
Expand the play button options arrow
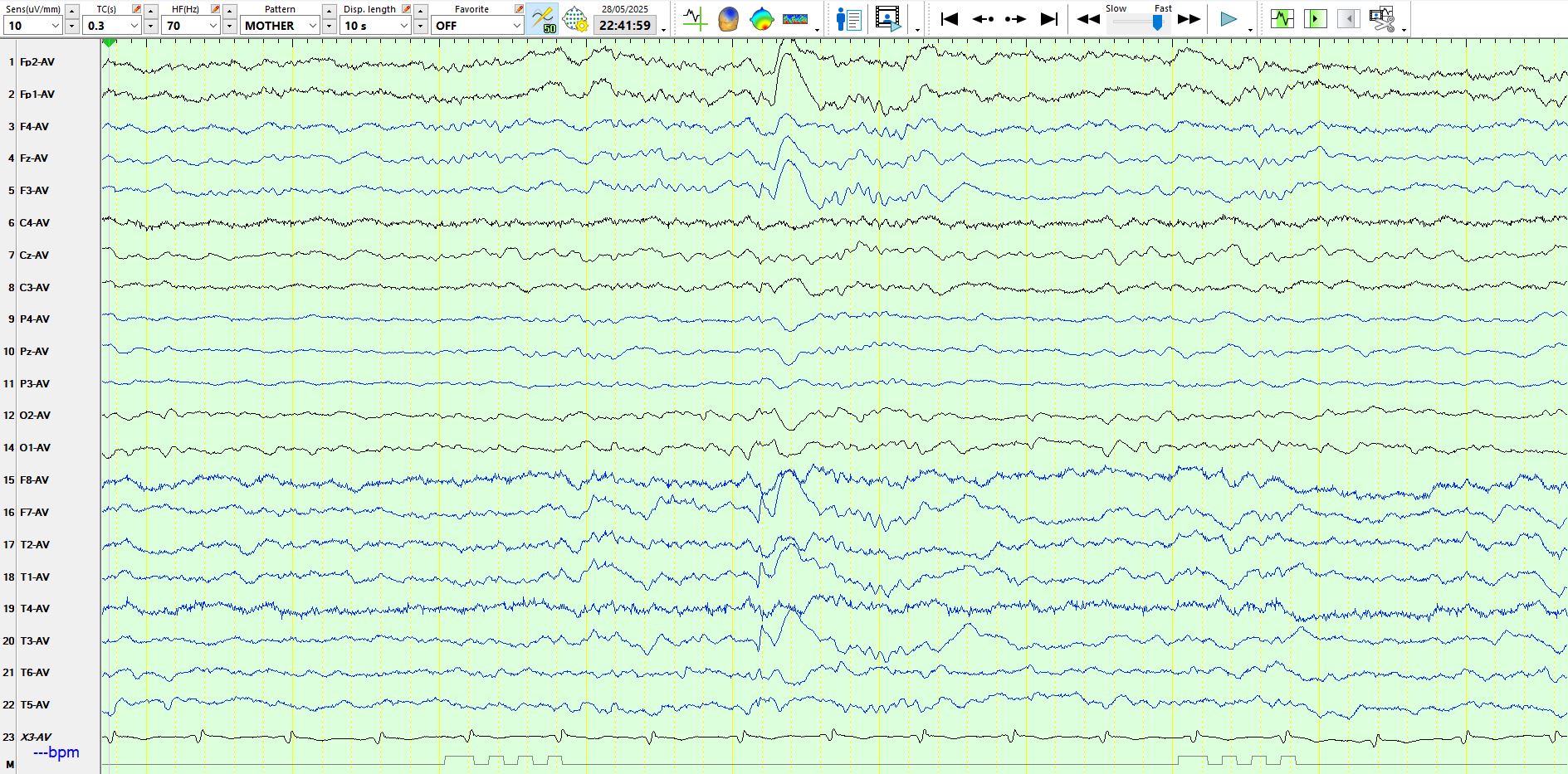coord(1250,30)
